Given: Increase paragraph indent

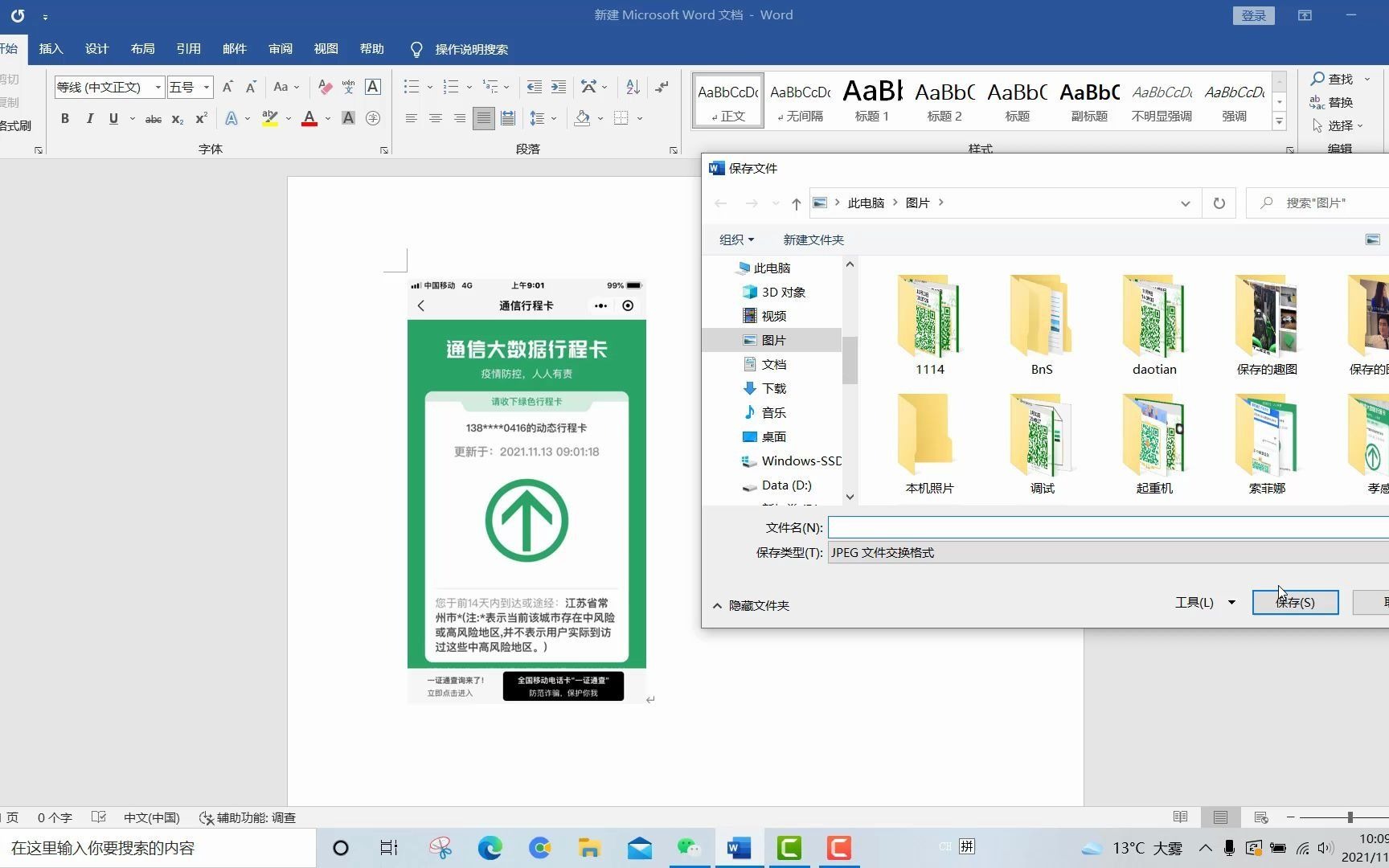Looking at the screenshot, I should [559, 87].
